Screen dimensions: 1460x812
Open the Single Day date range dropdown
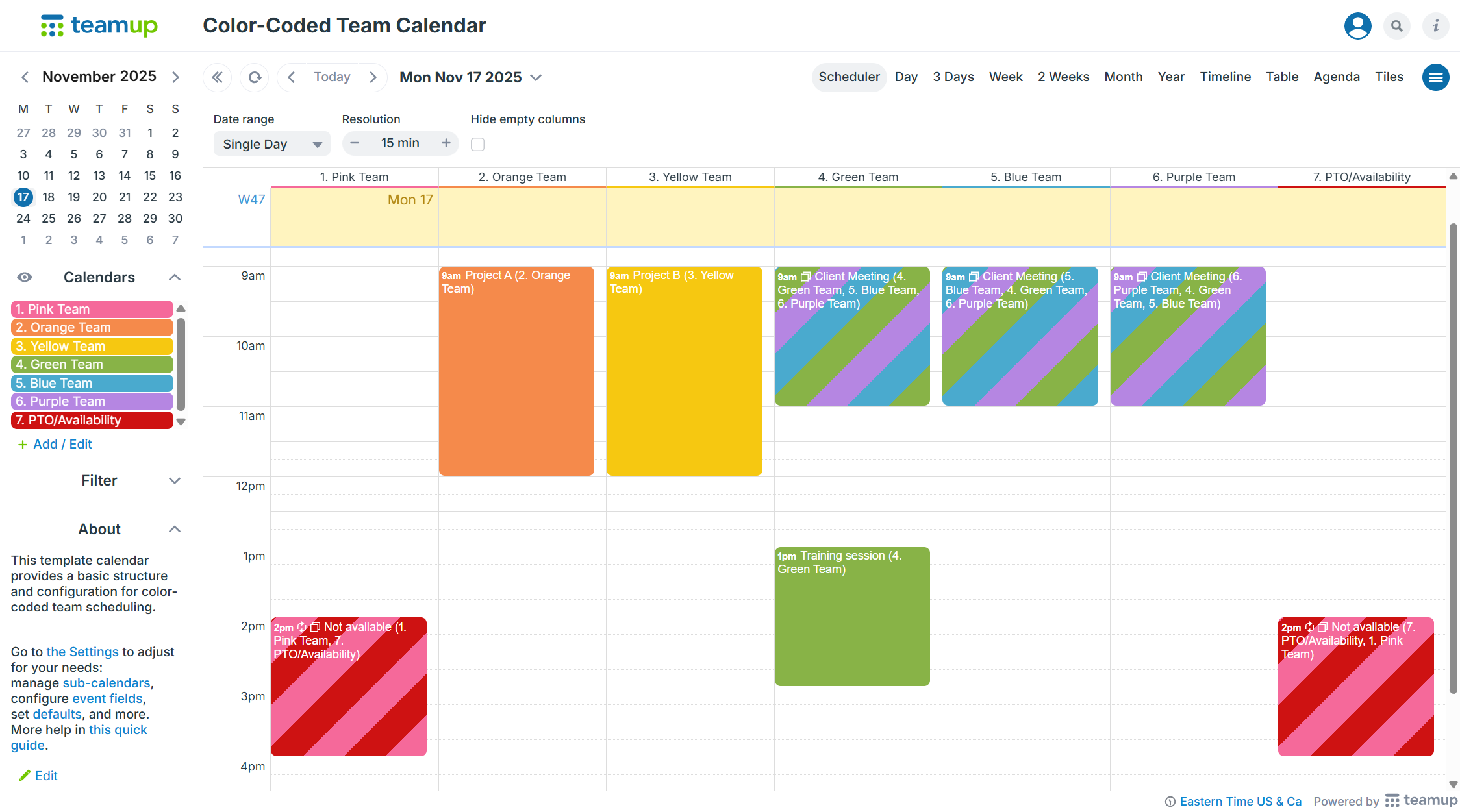point(271,143)
